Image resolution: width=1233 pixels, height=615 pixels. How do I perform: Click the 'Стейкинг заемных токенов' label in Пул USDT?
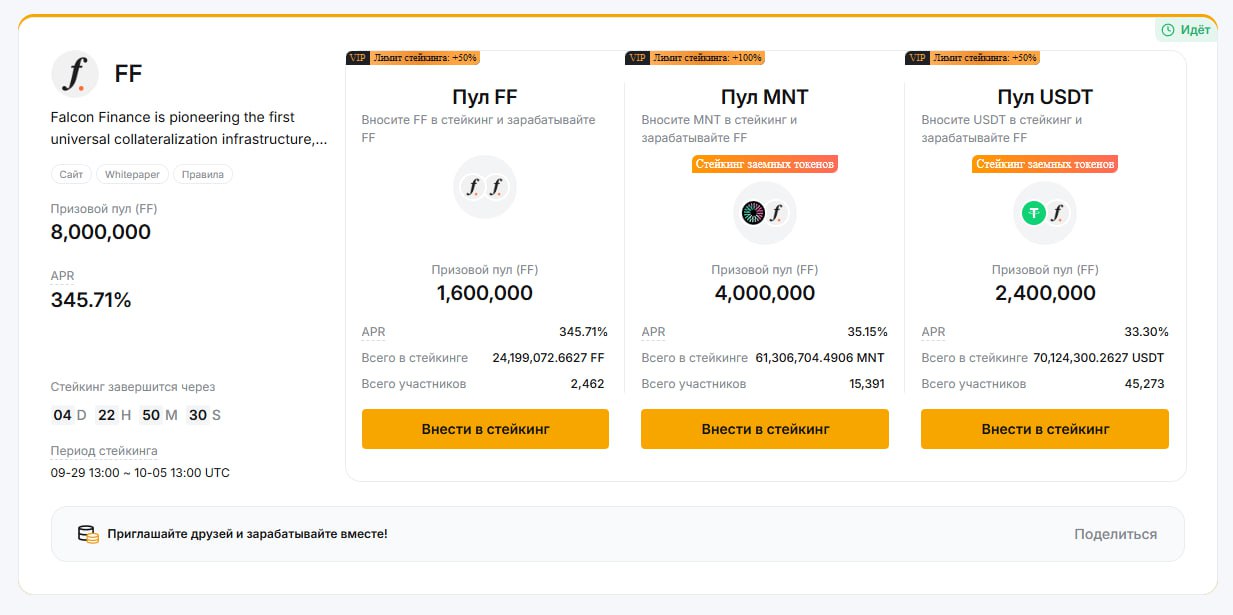(1045, 163)
